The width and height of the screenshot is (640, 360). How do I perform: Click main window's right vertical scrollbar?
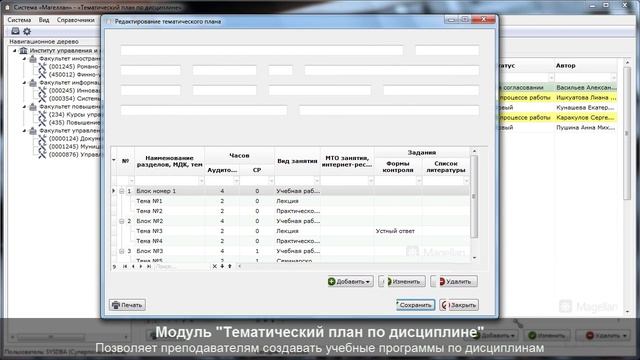click(x=627, y=133)
